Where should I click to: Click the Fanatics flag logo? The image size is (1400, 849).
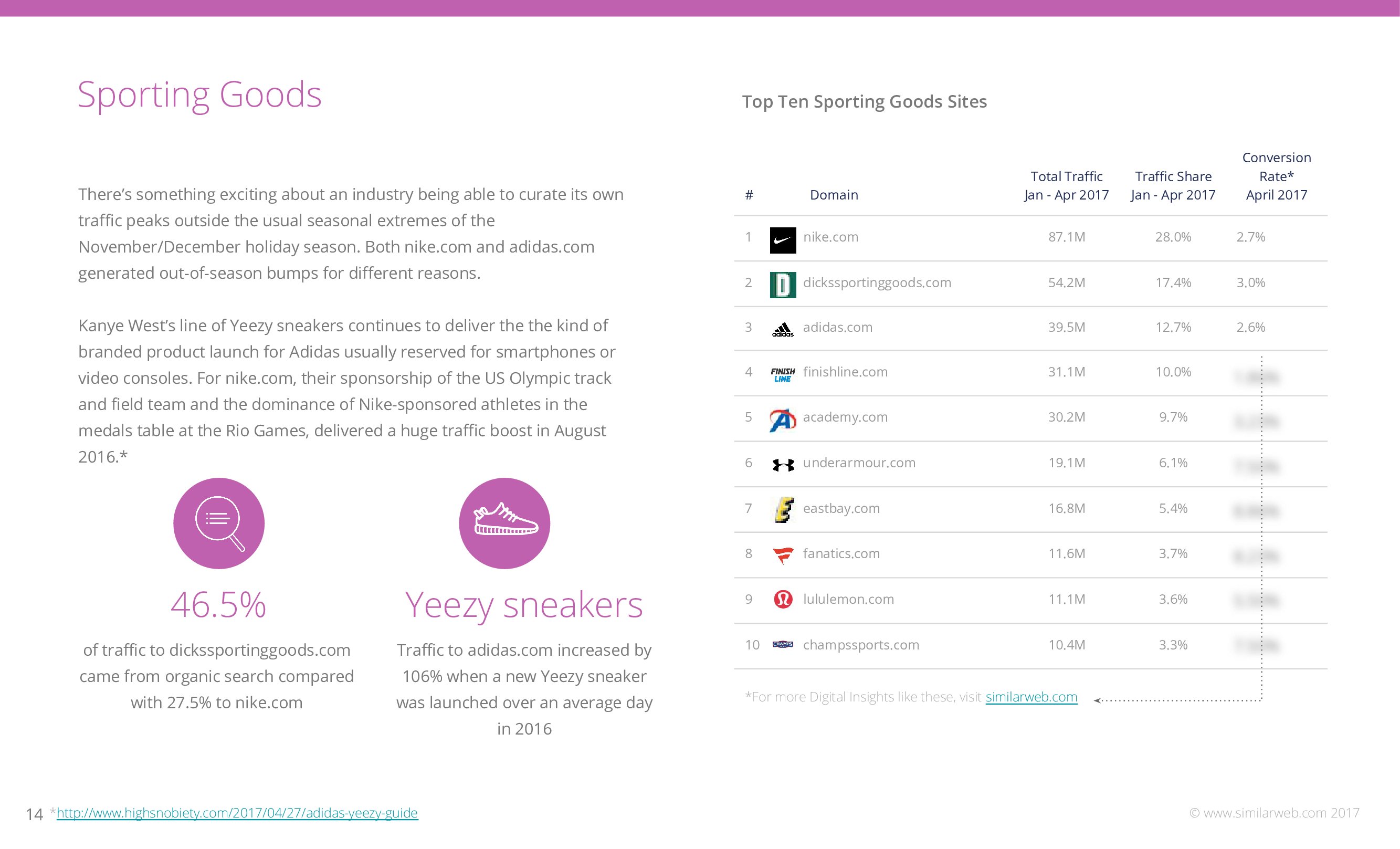782,554
